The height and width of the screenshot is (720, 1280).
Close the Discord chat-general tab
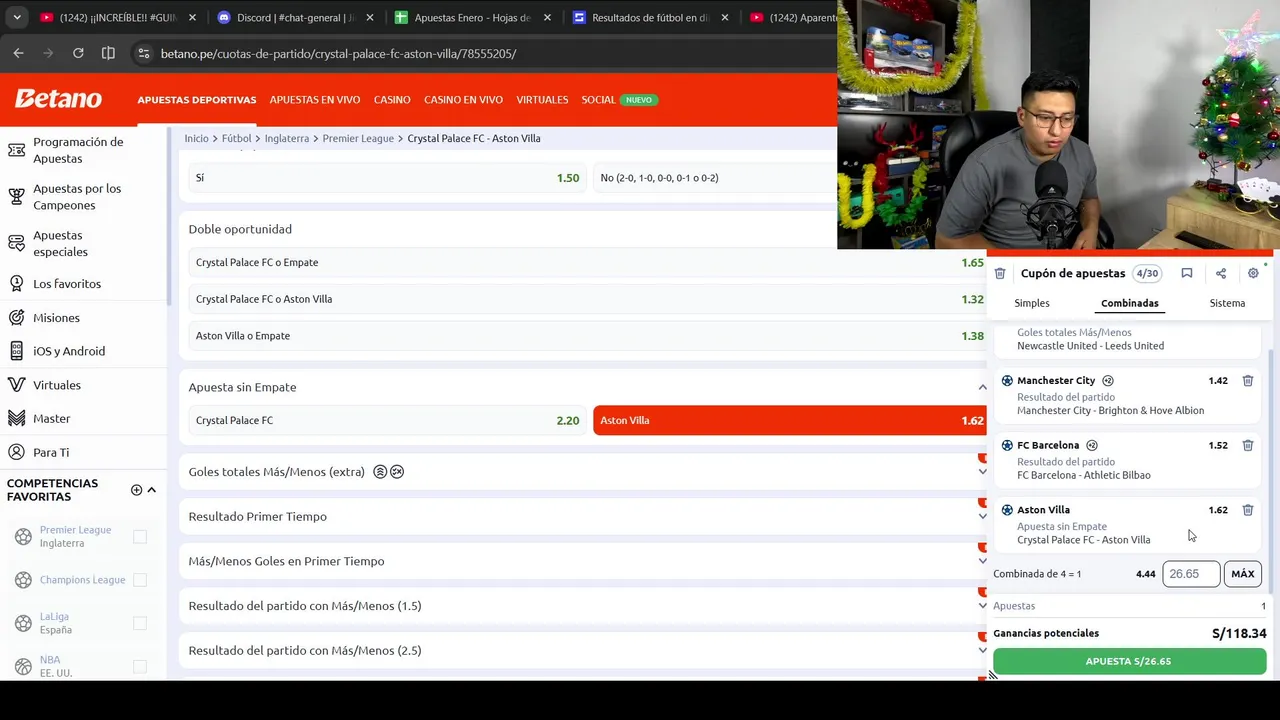(370, 17)
